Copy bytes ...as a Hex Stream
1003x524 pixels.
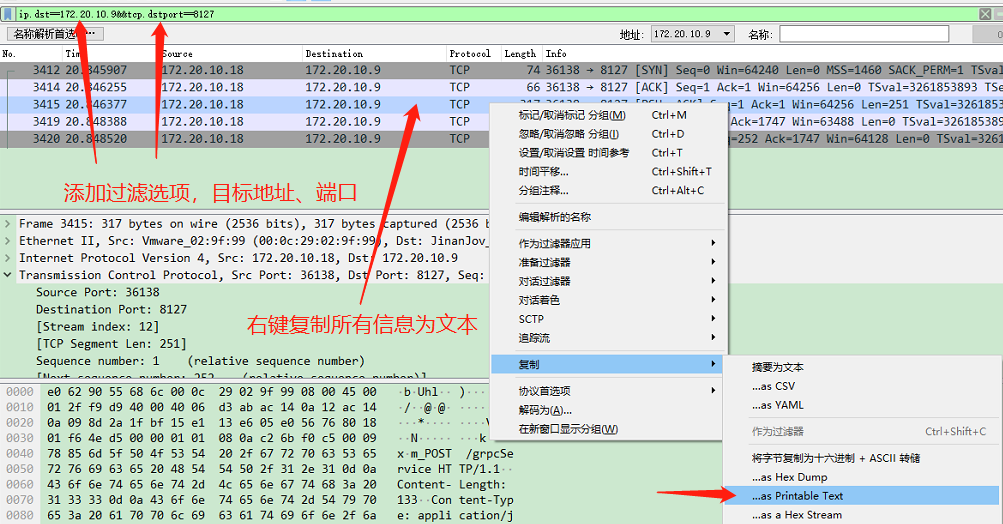pyautogui.click(x=862, y=515)
